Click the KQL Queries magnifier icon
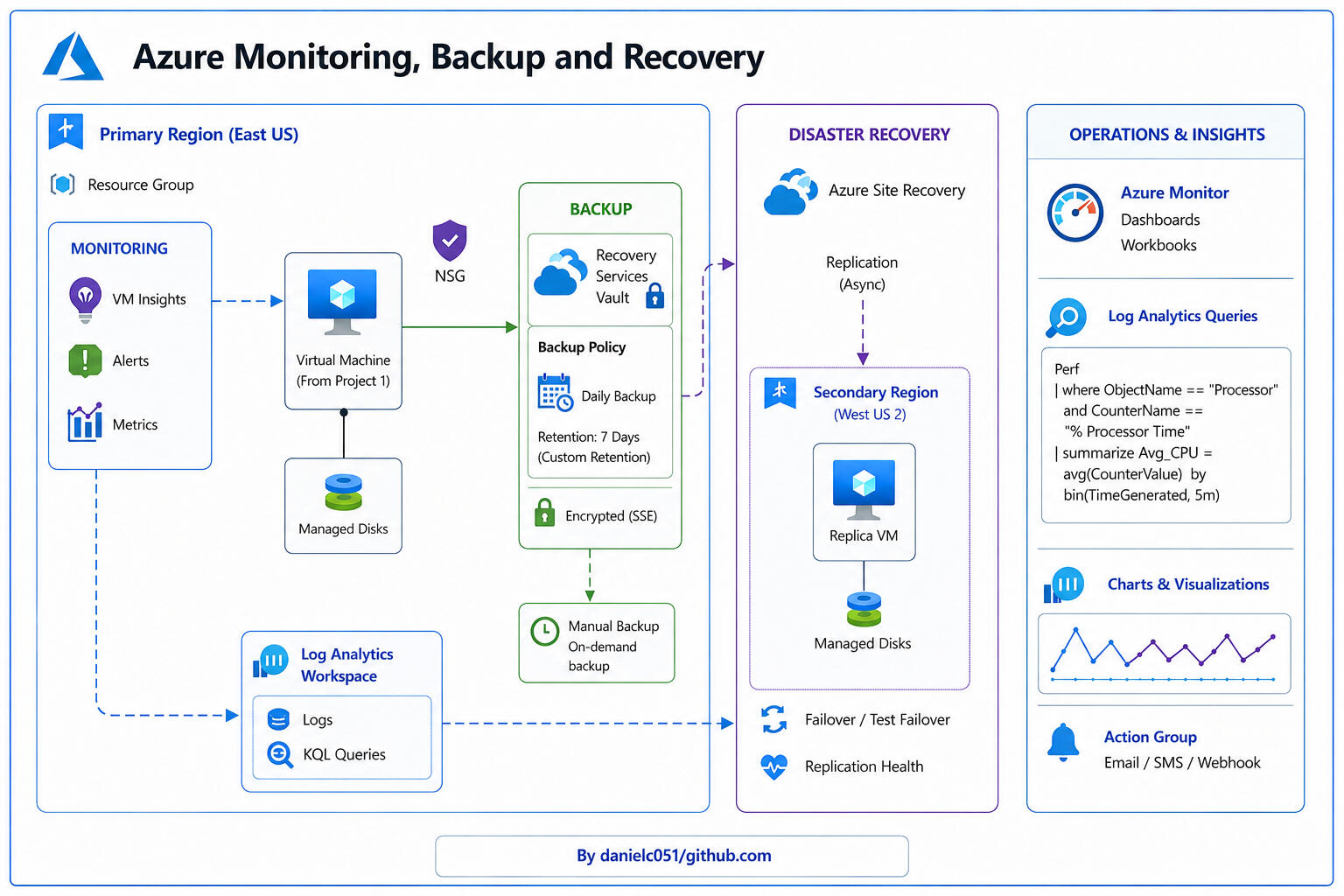 tap(280, 754)
